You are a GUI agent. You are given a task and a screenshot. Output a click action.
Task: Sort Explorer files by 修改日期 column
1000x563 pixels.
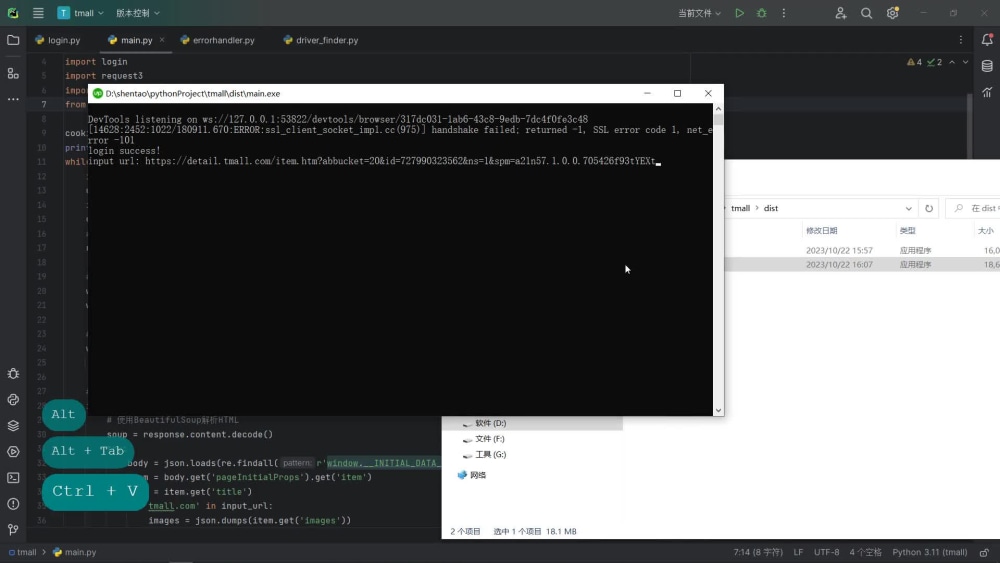click(821, 231)
